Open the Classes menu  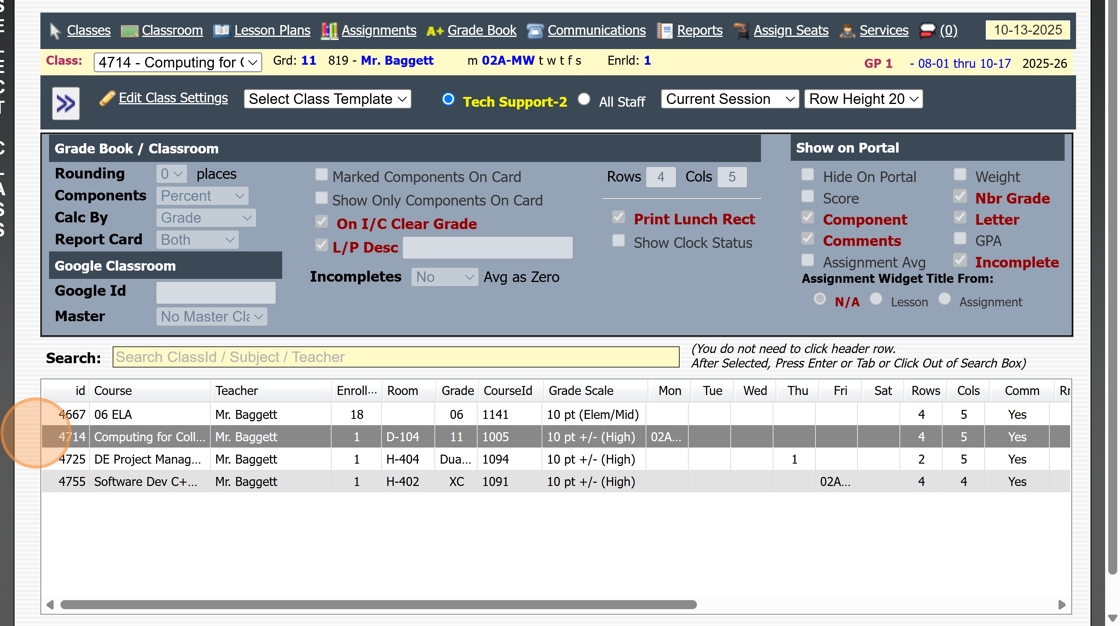point(89,30)
